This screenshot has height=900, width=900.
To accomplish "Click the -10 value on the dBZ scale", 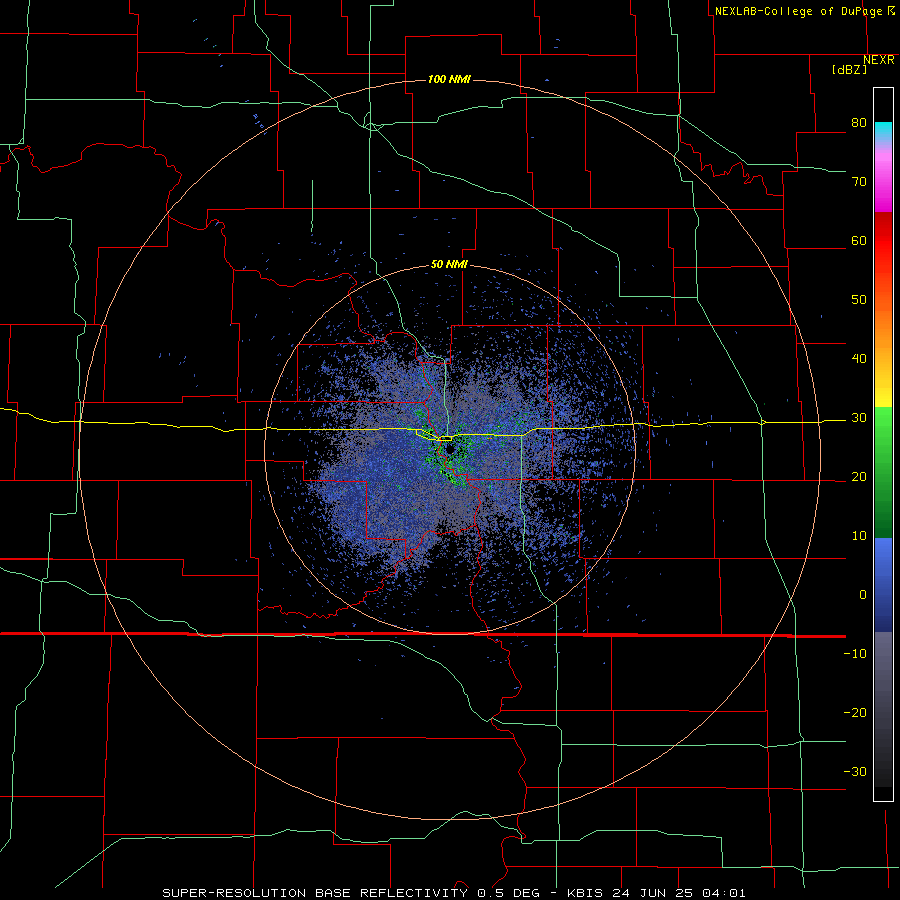I will [x=855, y=654].
